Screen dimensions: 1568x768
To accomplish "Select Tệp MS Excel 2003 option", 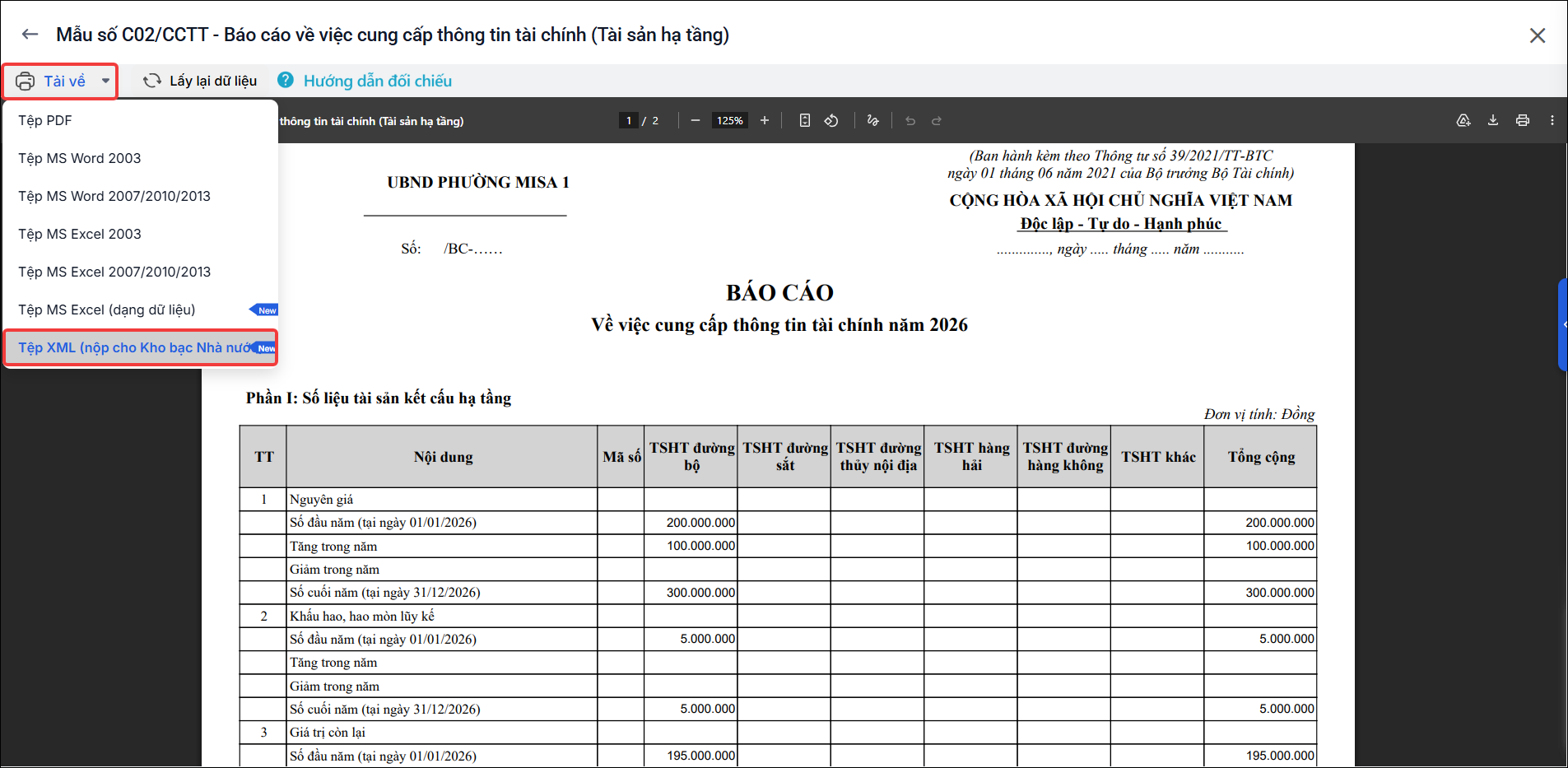I will coord(141,234).
